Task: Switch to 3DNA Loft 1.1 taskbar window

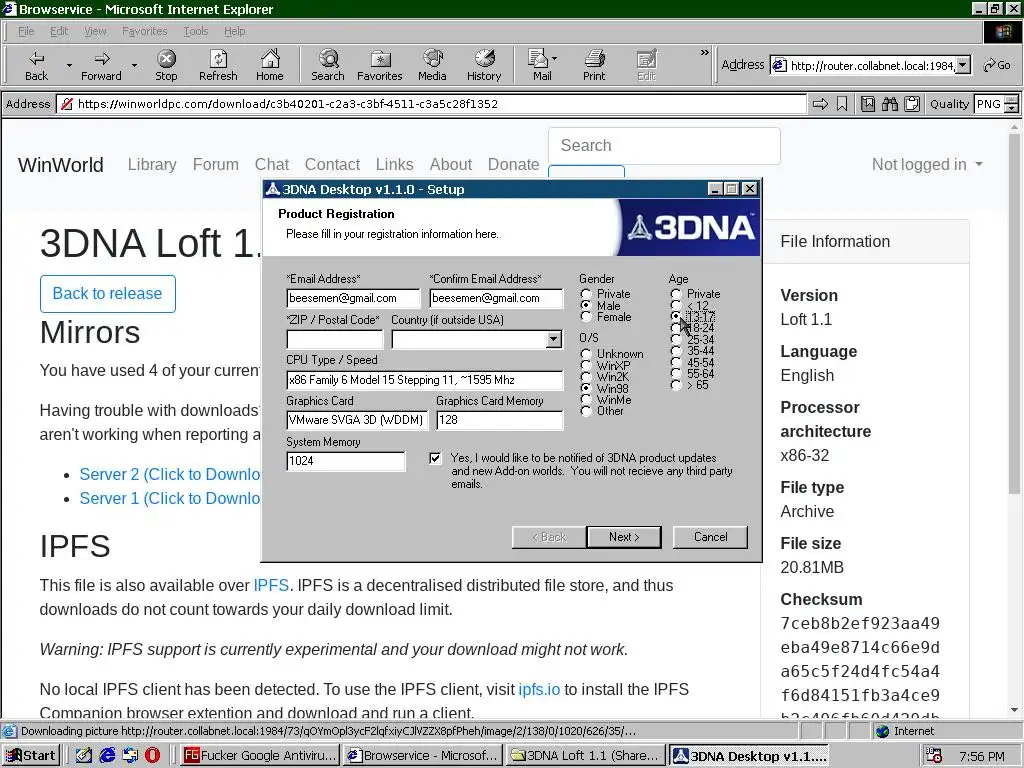Action: point(586,756)
